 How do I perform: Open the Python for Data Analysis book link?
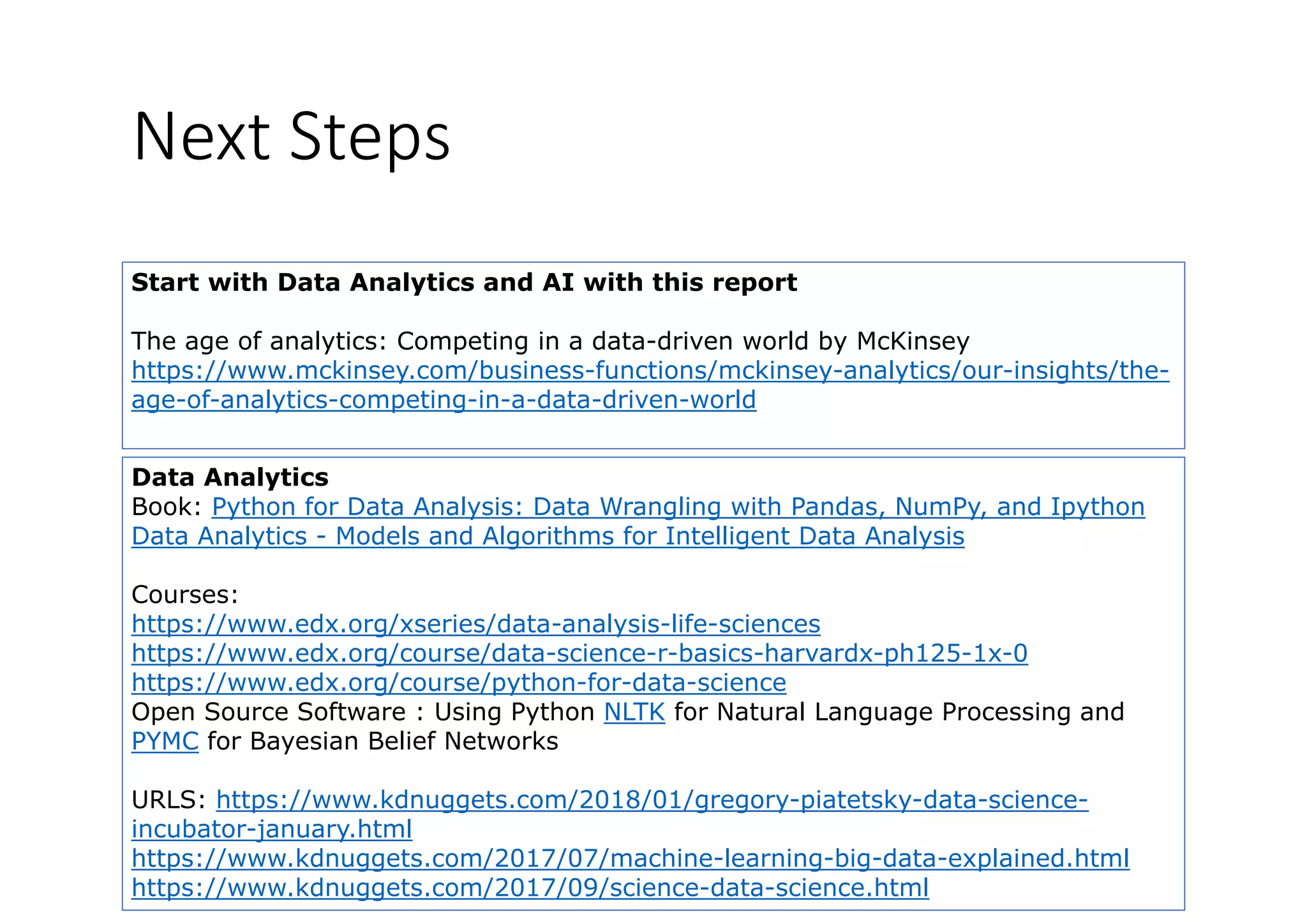click(678, 507)
